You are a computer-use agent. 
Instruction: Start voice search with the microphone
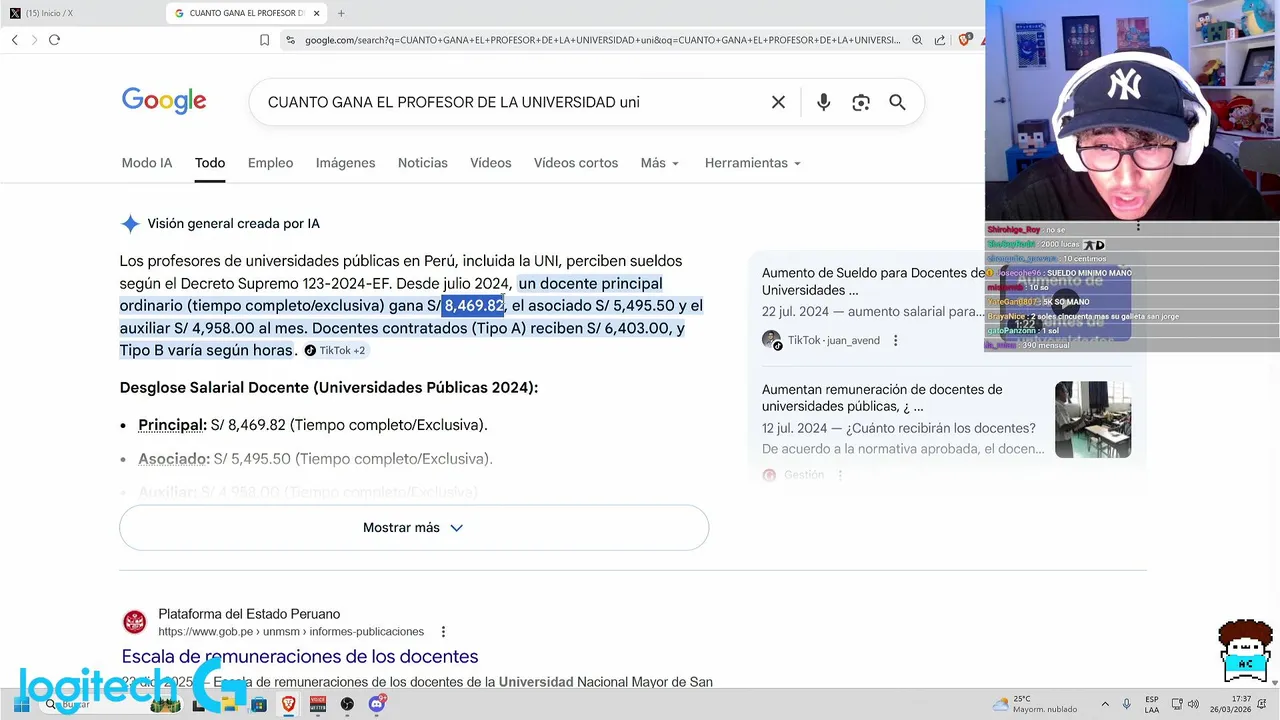[x=823, y=102]
